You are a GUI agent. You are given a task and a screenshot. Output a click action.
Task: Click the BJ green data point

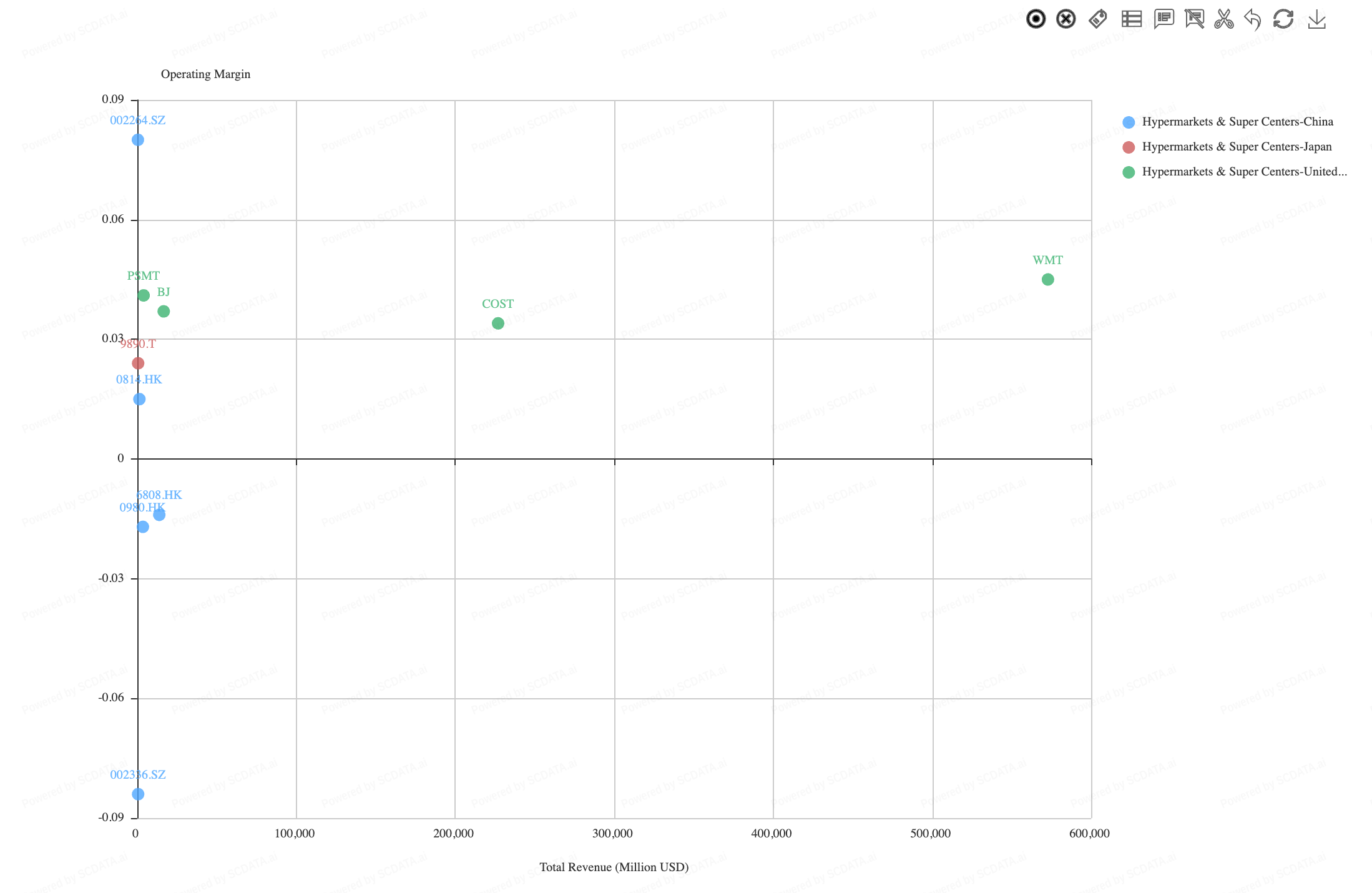coord(164,312)
